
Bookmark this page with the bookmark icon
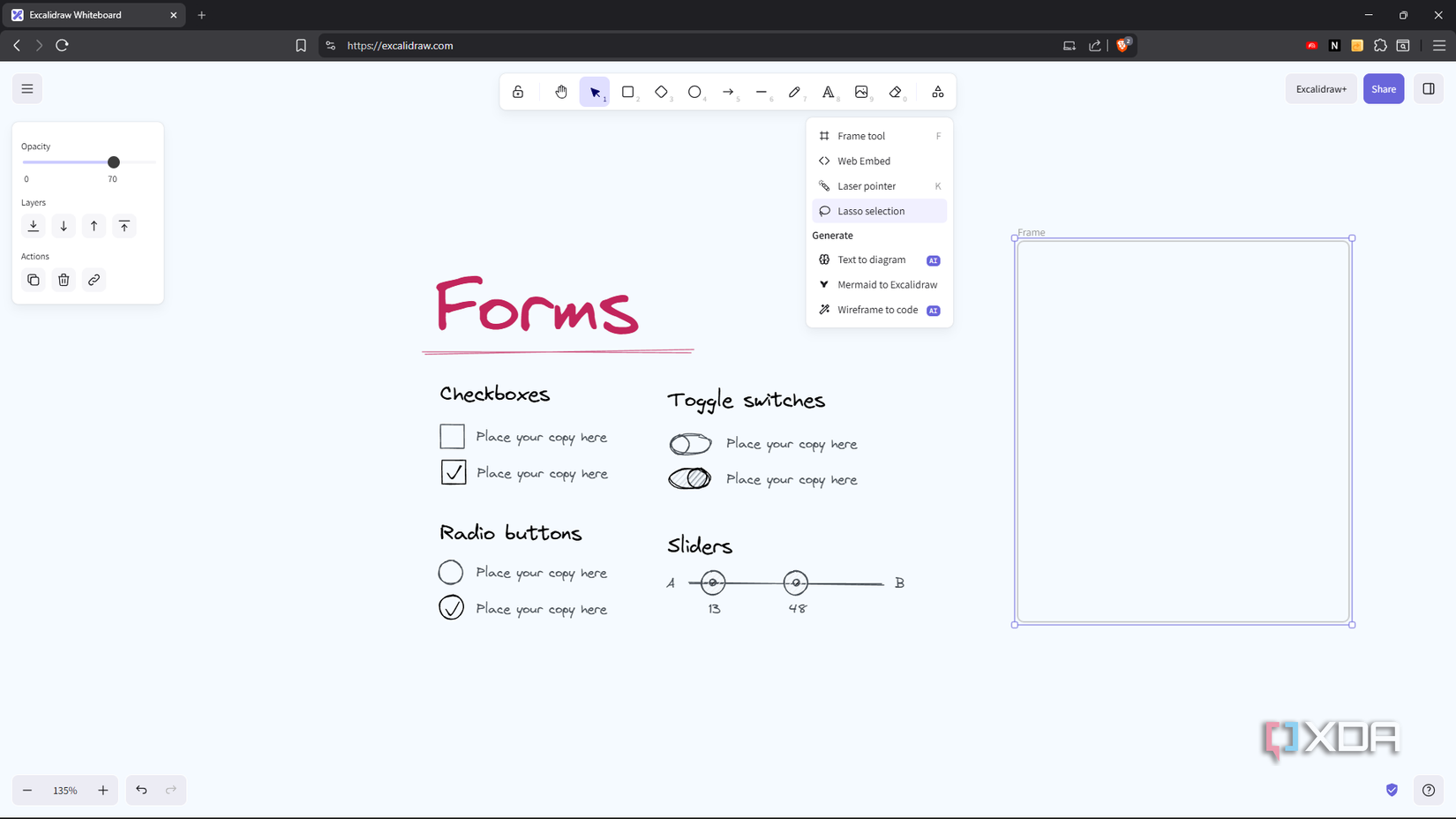coord(301,46)
